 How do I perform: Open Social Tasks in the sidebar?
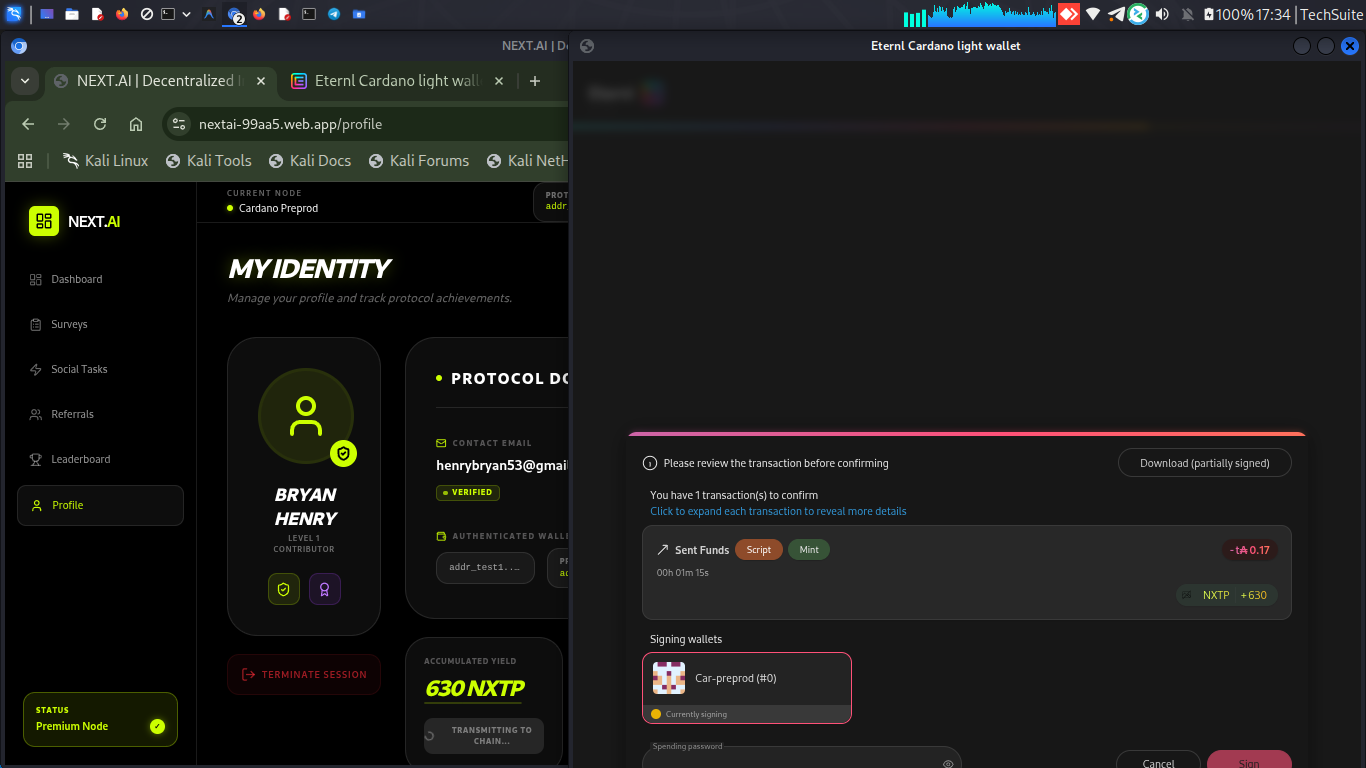100,369
